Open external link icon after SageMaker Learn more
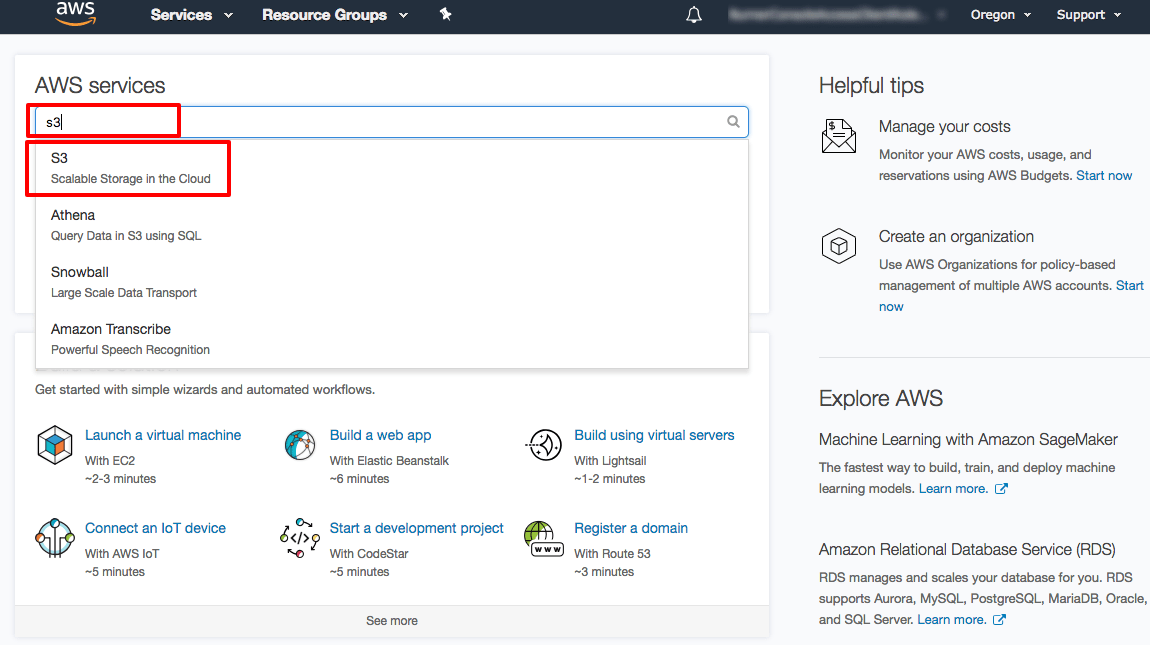This screenshot has height=645, width=1150. [x=1001, y=489]
